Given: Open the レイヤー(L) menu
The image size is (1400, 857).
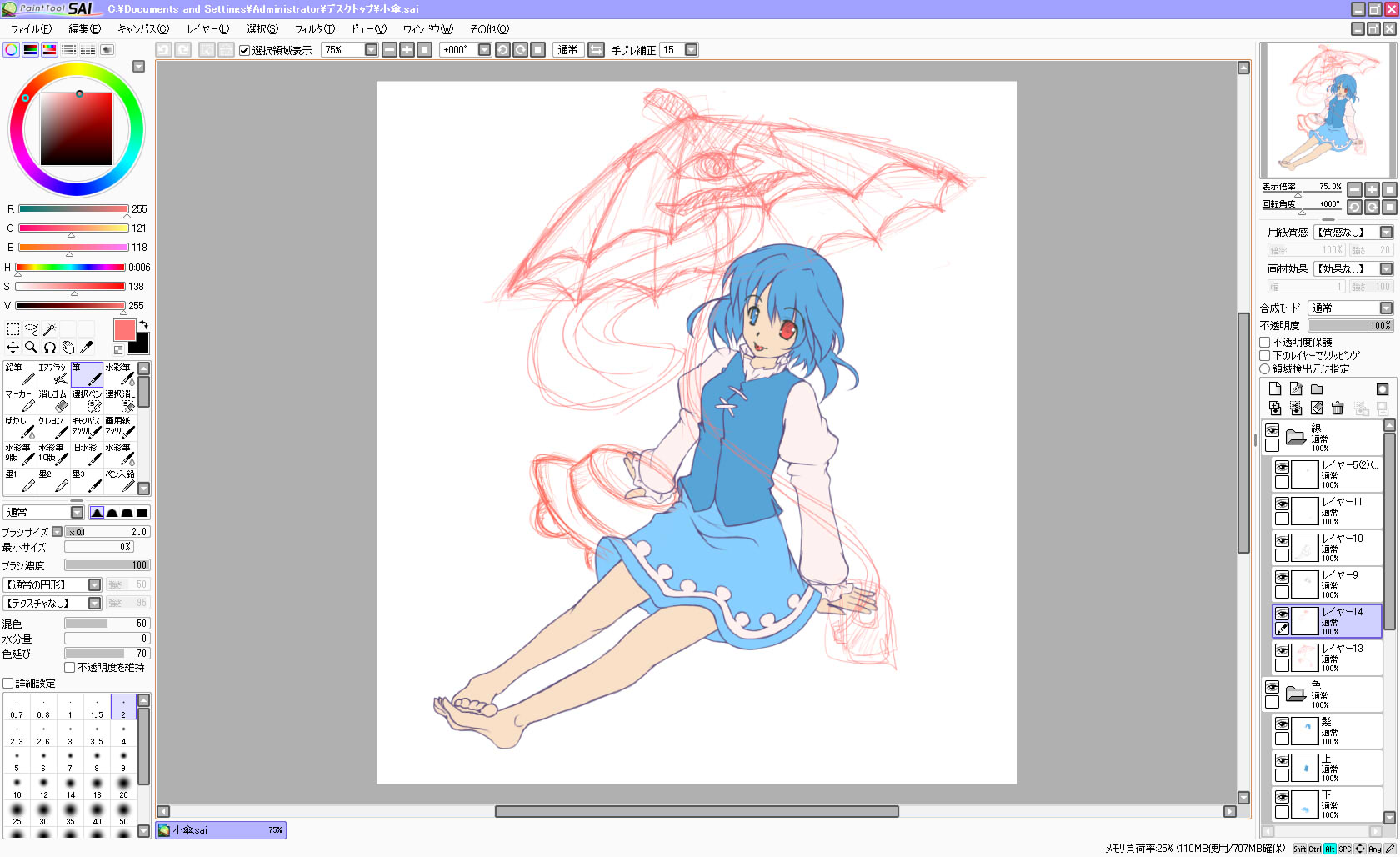Looking at the screenshot, I should tap(207, 29).
